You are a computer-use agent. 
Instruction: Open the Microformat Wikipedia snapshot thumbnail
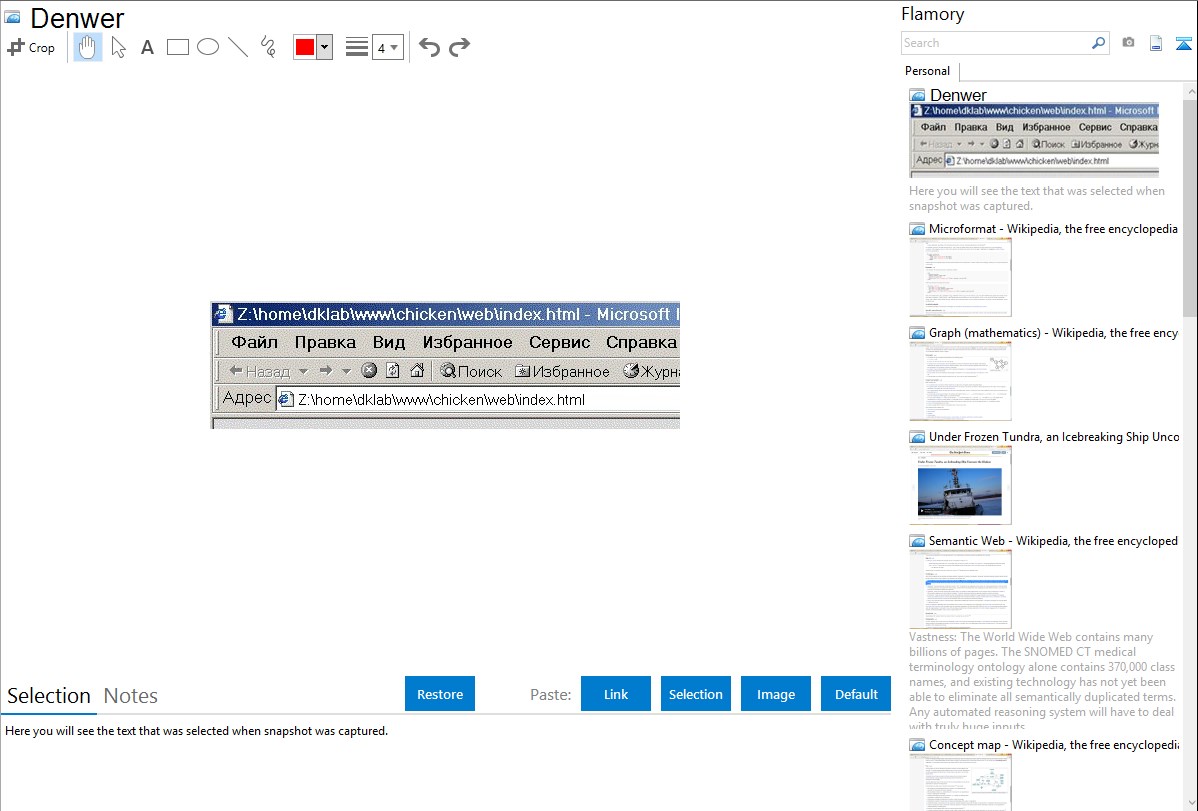[960, 277]
